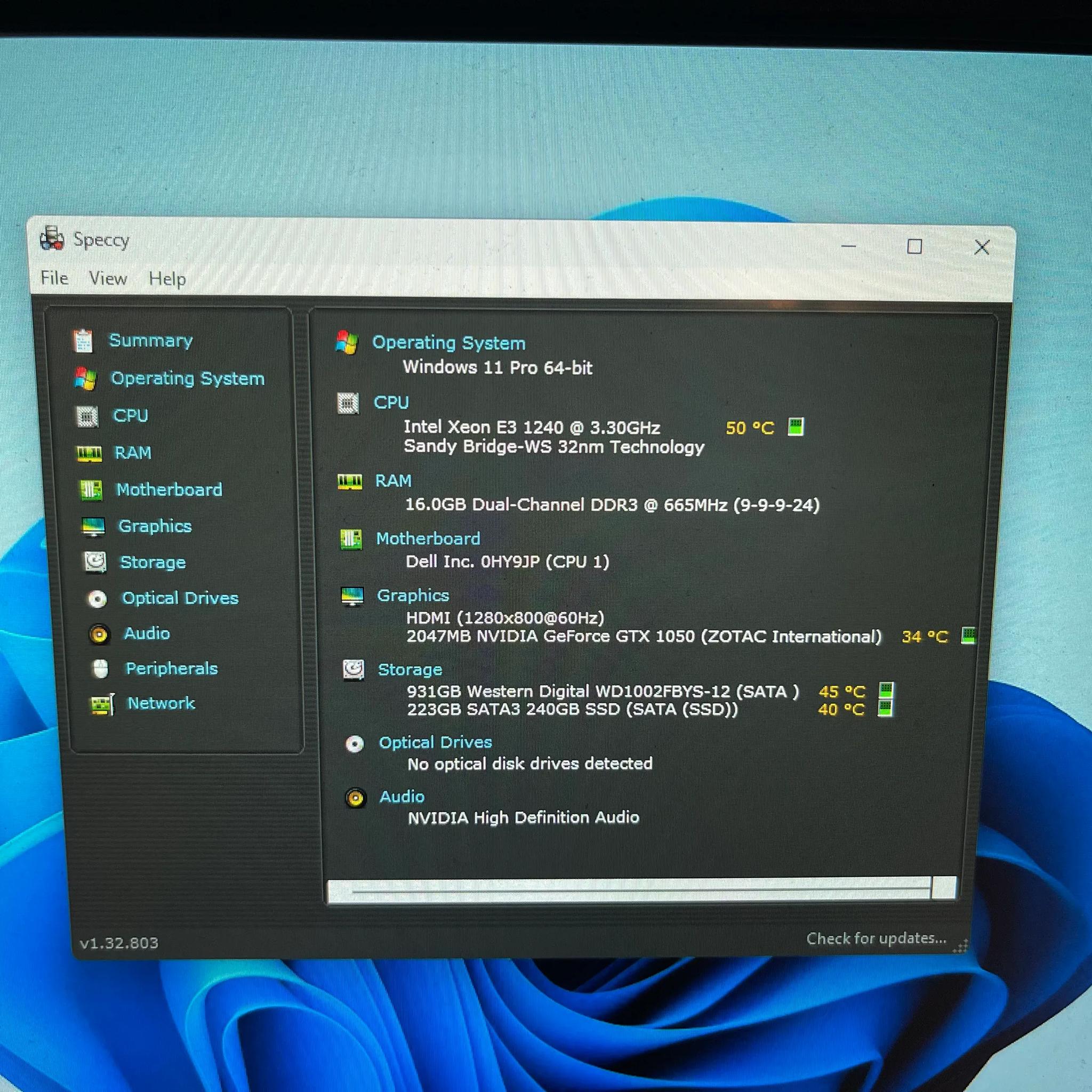Click the Motherboard icon in summary panel

click(x=351, y=539)
